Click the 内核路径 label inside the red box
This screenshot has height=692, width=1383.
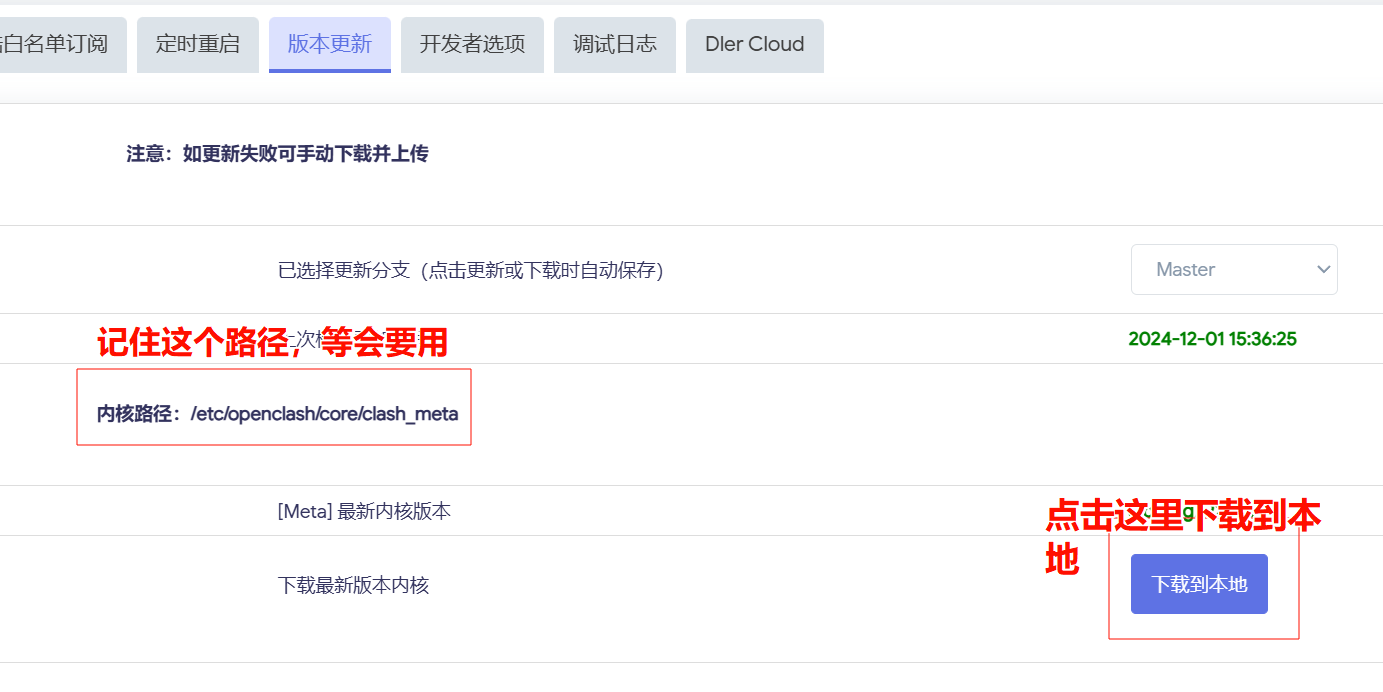click(142, 414)
